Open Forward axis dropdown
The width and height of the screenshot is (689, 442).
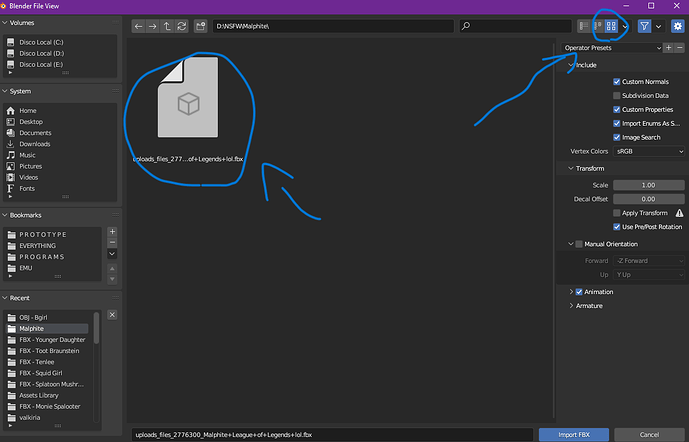(x=649, y=261)
